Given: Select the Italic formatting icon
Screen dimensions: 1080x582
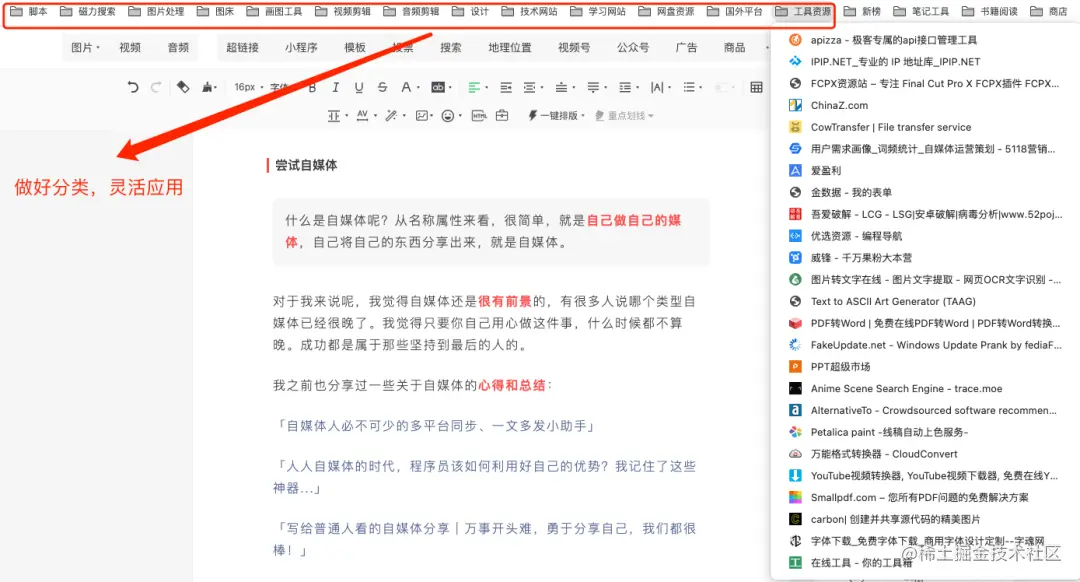Looking at the screenshot, I should (x=335, y=88).
